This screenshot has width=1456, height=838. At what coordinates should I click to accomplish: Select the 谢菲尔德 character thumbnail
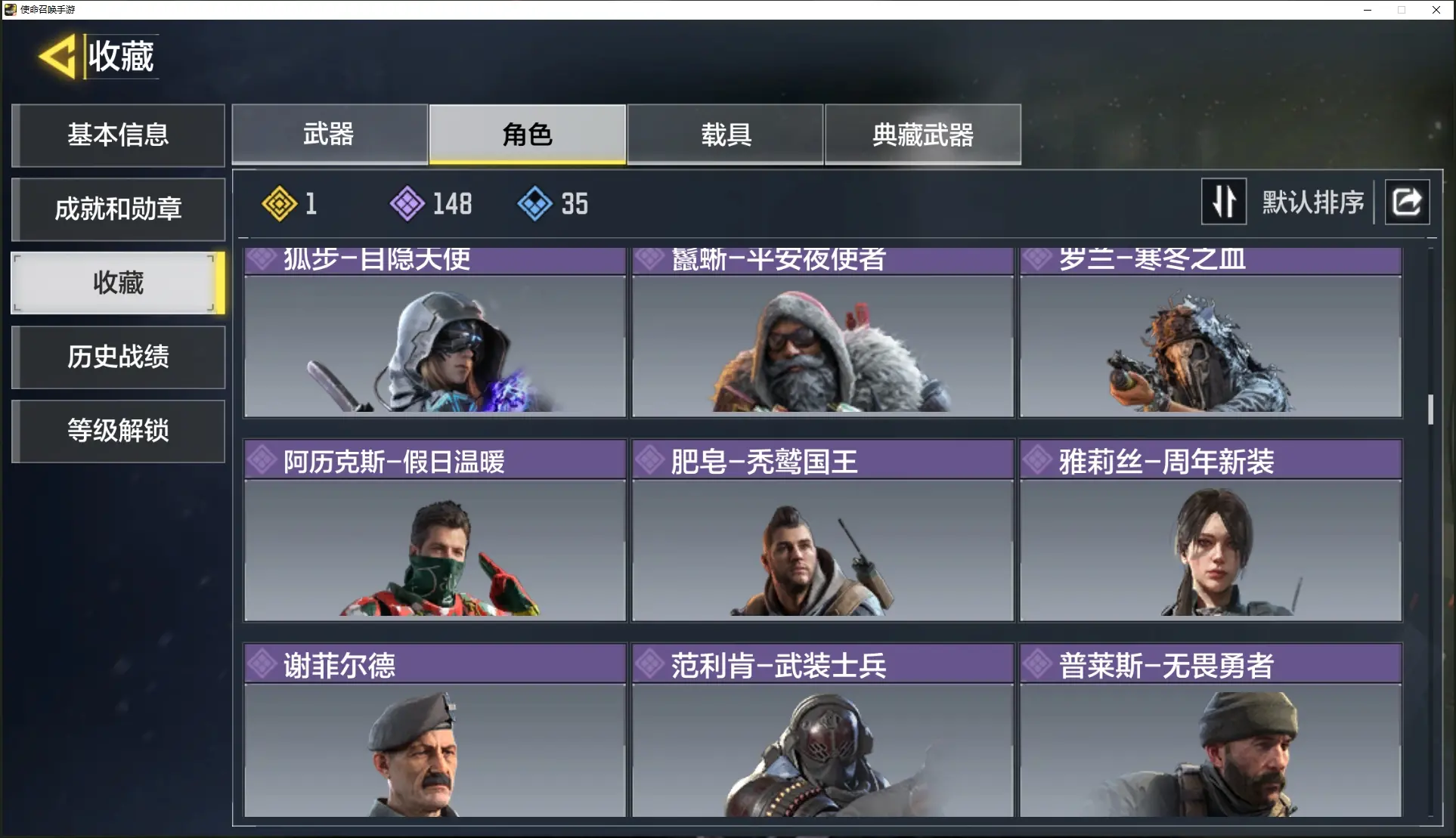(435, 750)
